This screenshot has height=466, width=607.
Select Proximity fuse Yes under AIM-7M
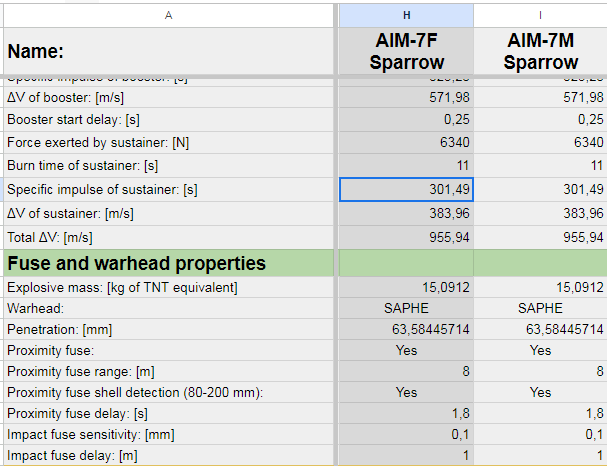[540, 350]
